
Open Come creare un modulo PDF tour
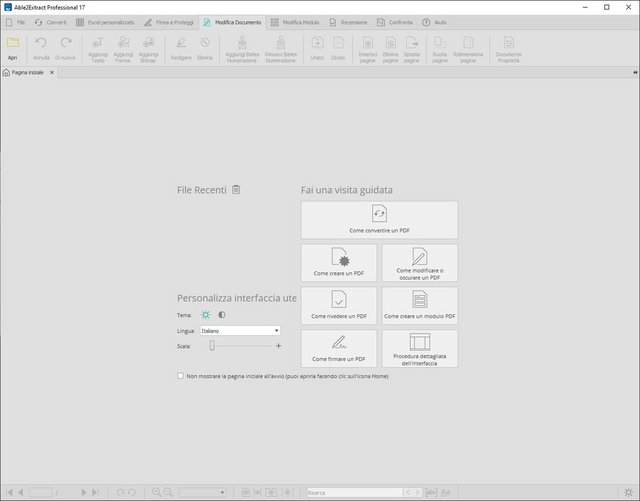coord(420,305)
